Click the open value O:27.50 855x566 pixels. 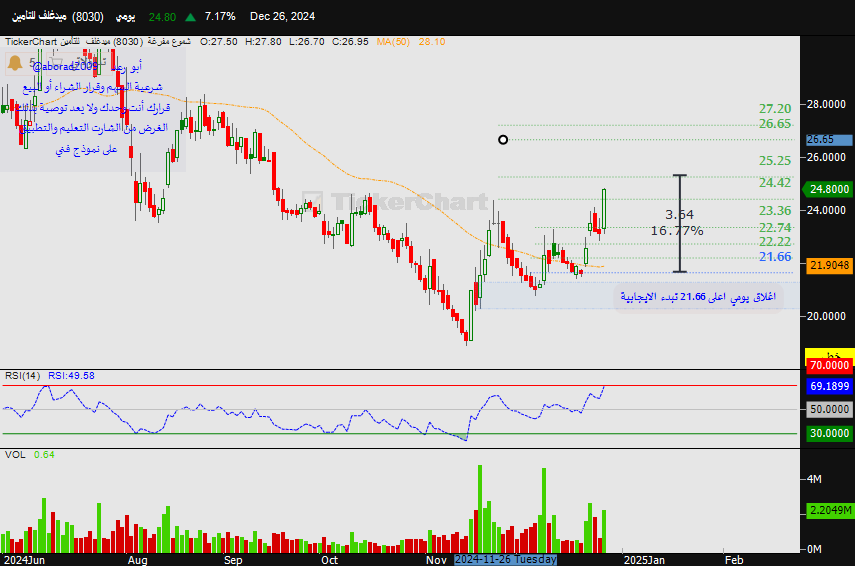tap(219, 41)
